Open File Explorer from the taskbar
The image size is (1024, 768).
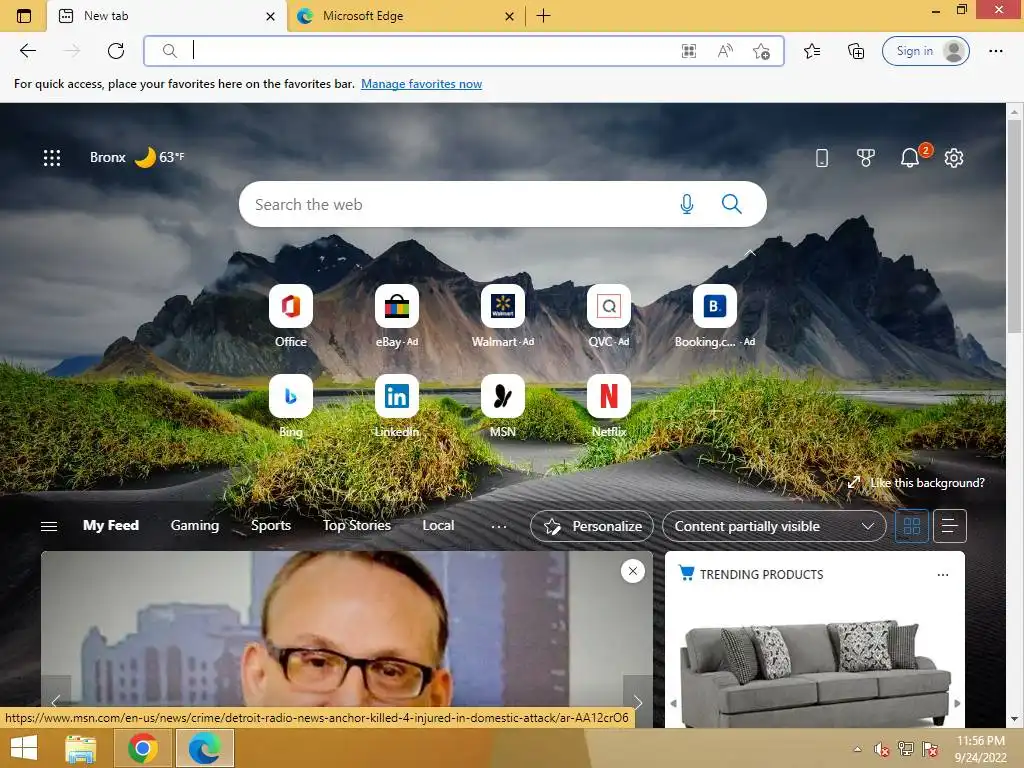pos(81,748)
